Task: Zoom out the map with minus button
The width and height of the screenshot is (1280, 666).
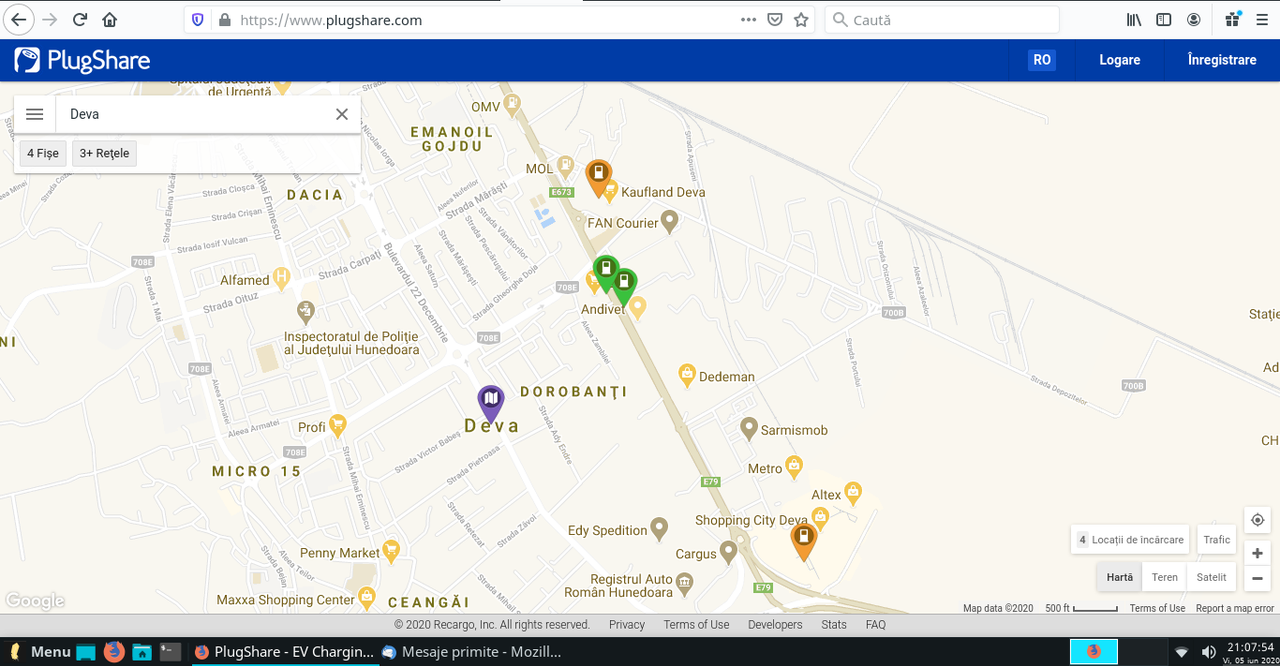Action: click(1257, 578)
